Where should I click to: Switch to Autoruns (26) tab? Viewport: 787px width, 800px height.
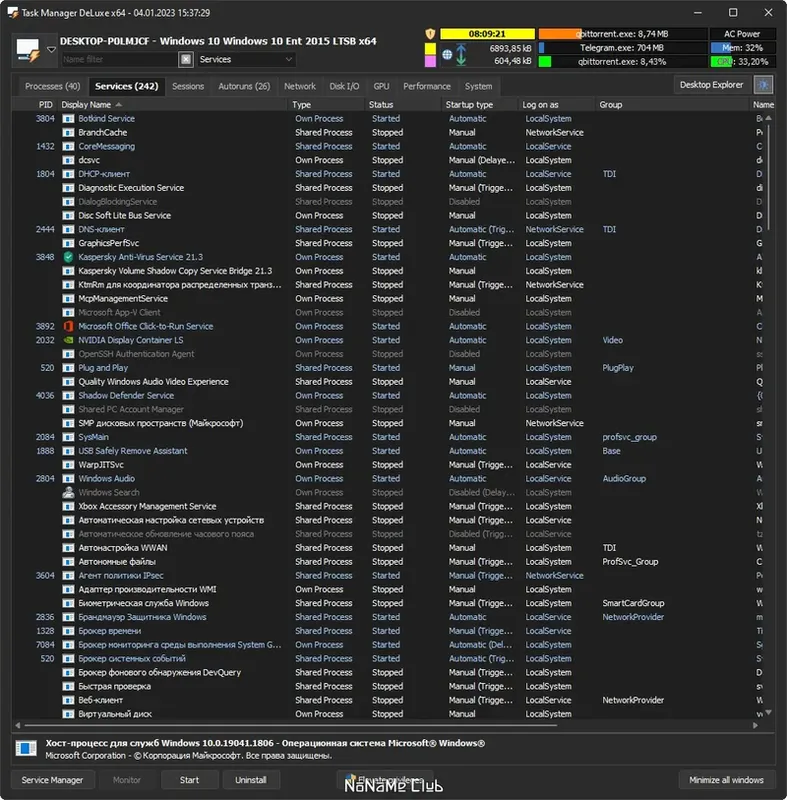[x=244, y=87]
